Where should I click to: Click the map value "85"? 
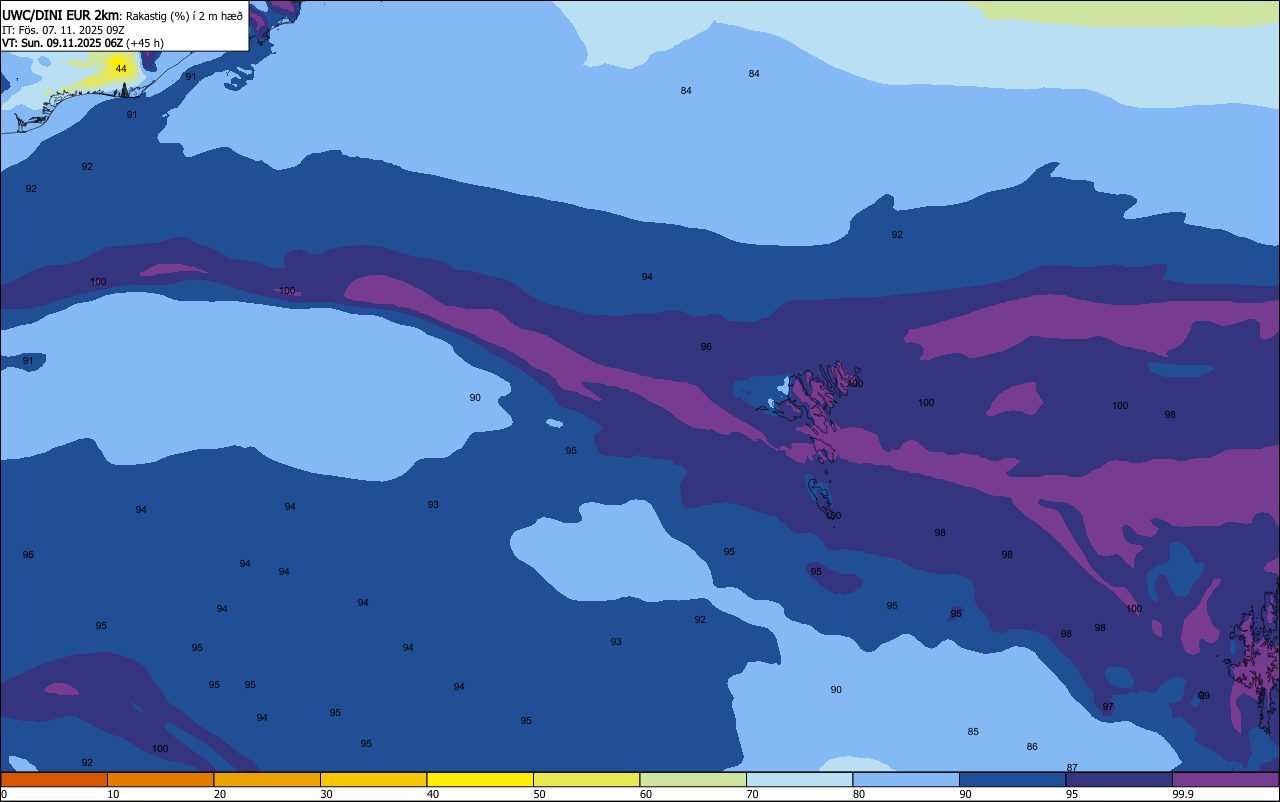click(x=973, y=732)
